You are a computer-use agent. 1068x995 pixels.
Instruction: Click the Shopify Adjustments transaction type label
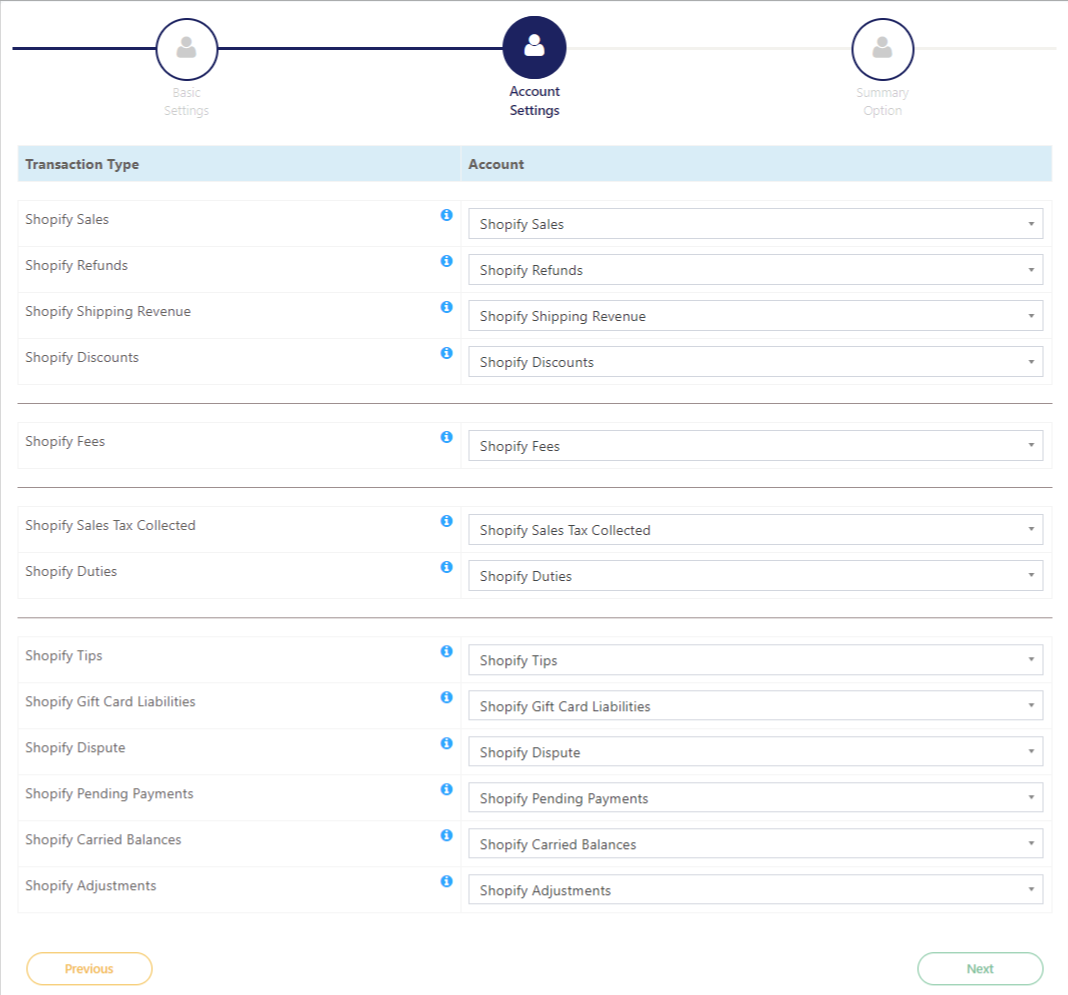(91, 885)
